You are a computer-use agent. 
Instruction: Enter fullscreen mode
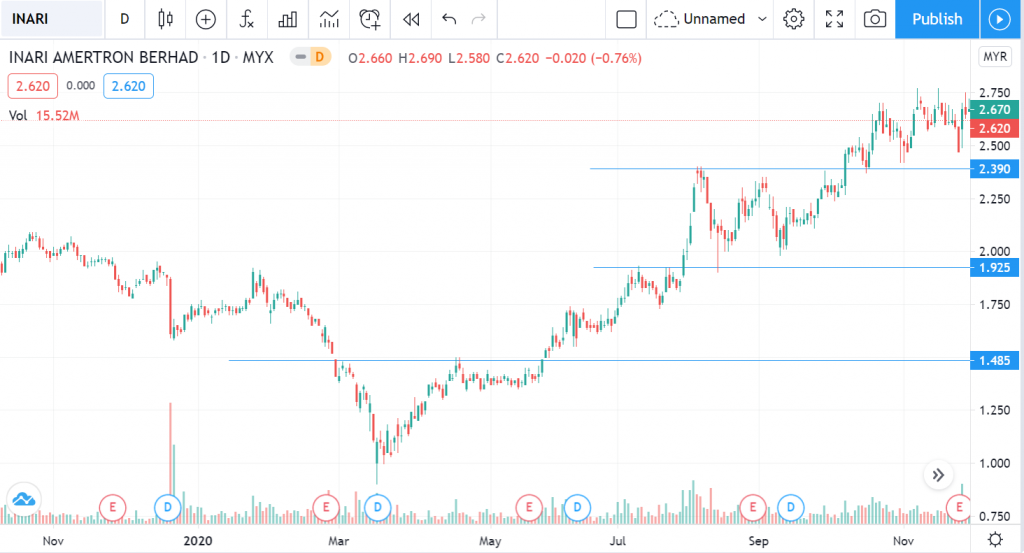[x=835, y=19]
